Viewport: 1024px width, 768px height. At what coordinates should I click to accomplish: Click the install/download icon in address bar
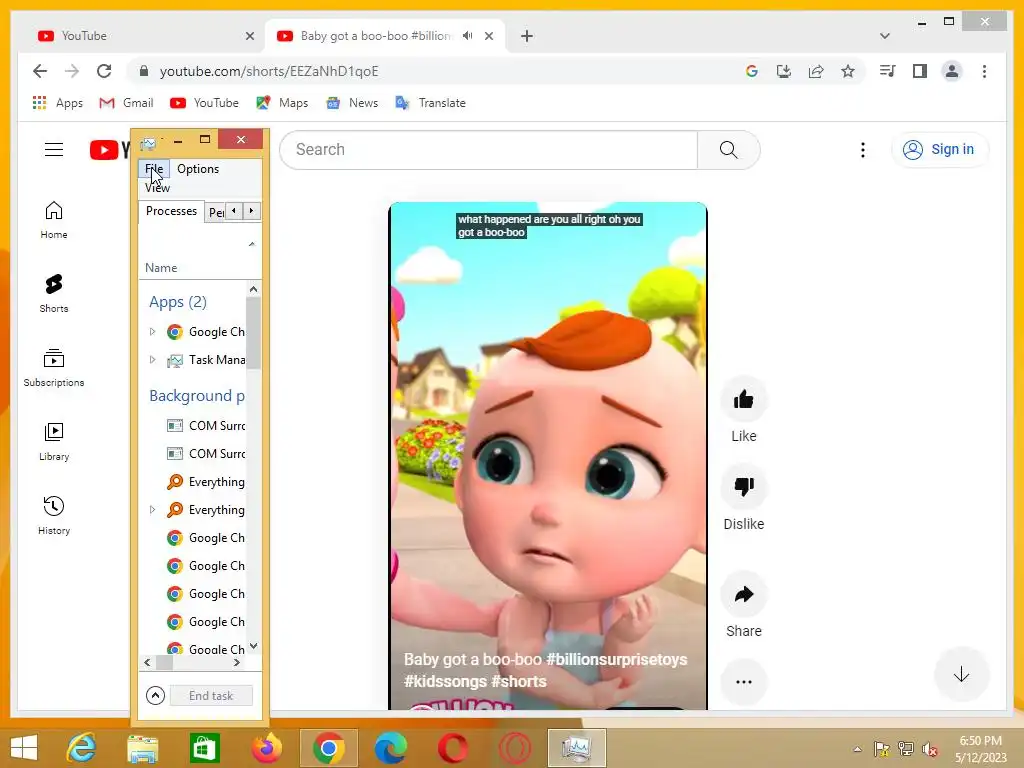784,71
